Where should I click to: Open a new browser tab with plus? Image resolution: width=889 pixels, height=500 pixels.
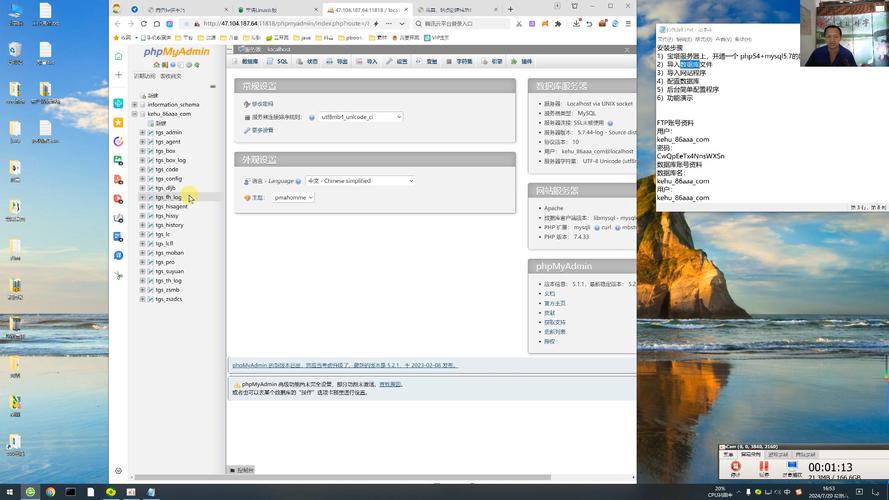point(510,9)
